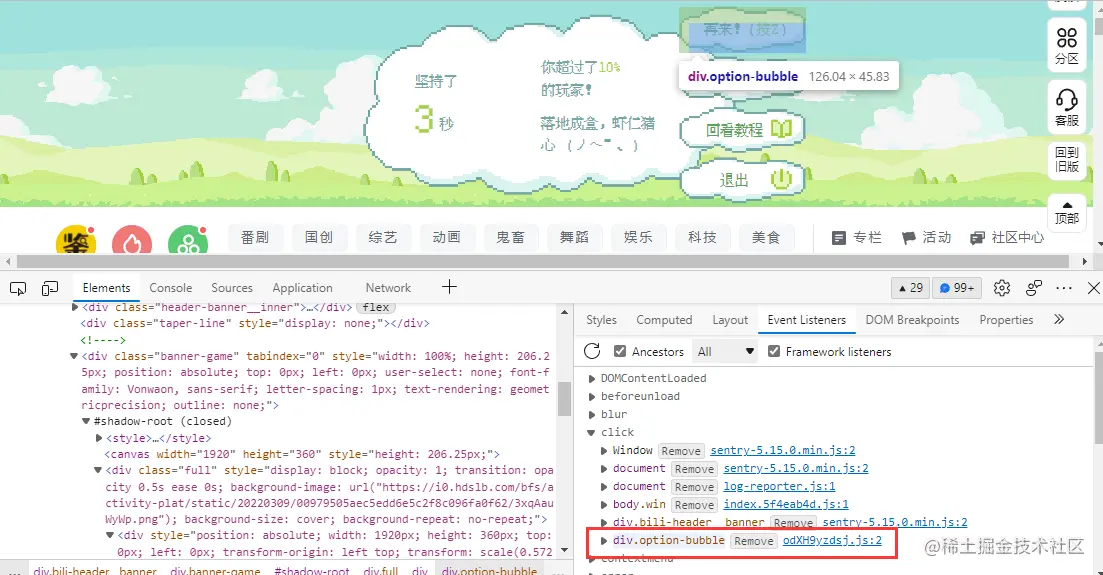Remove the div.option-bubble click listener

(753, 541)
